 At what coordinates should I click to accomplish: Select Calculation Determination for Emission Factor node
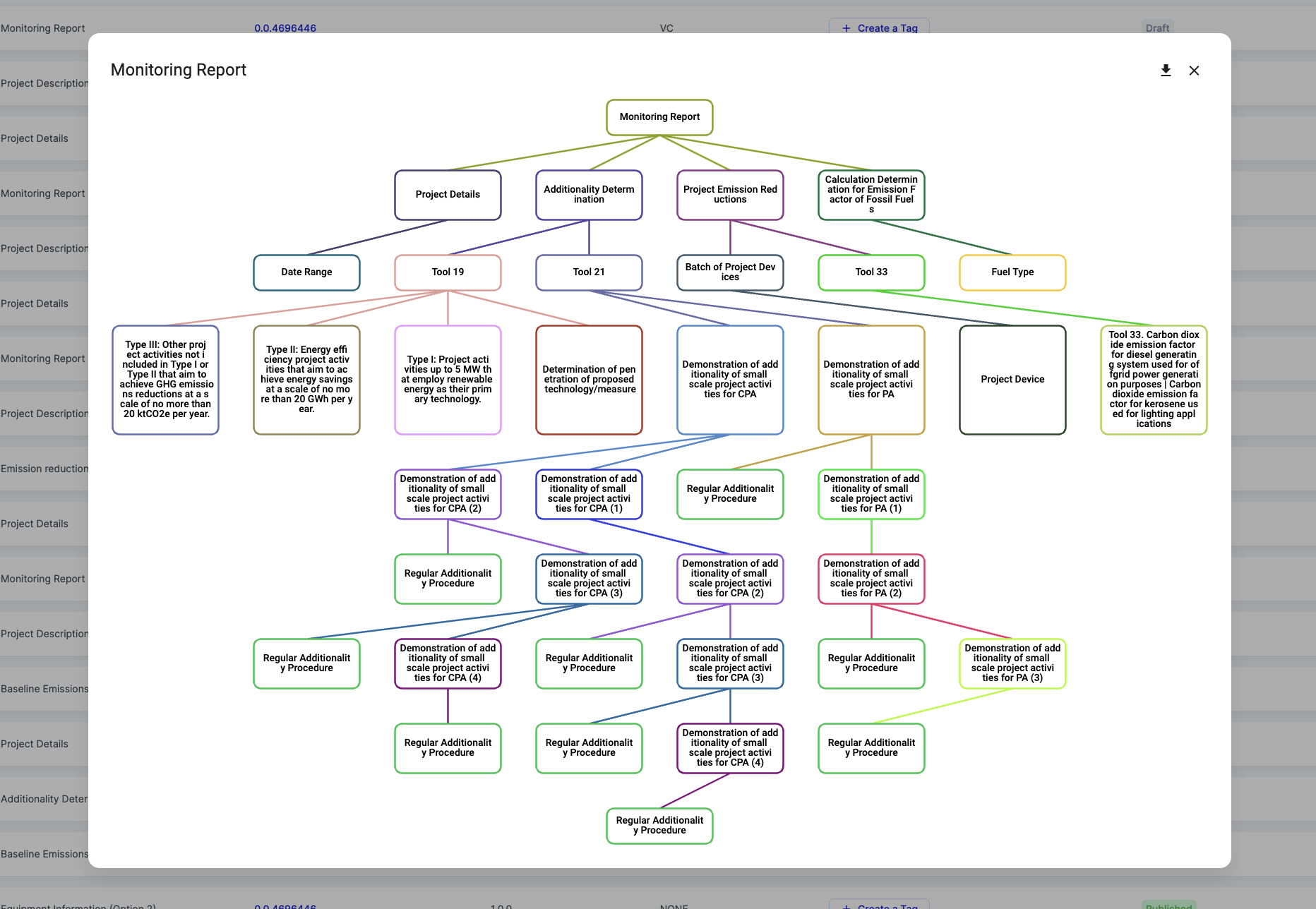pos(871,195)
